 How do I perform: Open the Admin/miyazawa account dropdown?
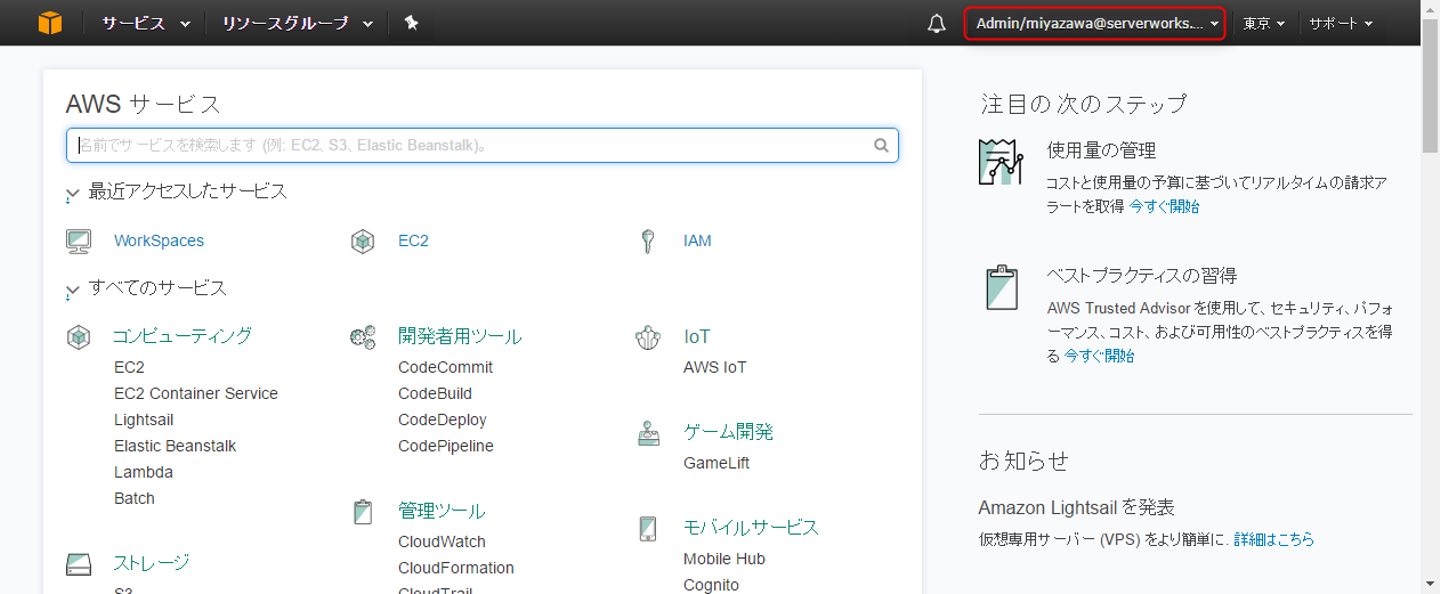pos(1095,23)
